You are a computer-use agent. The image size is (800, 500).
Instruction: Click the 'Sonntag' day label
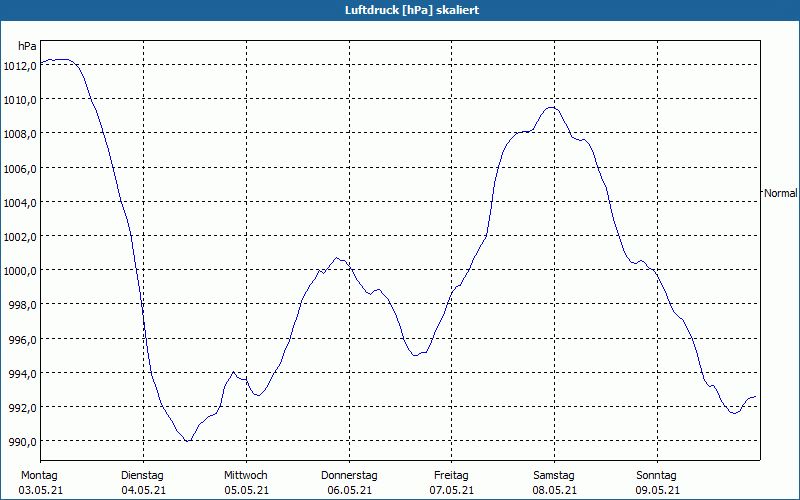[656, 475]
